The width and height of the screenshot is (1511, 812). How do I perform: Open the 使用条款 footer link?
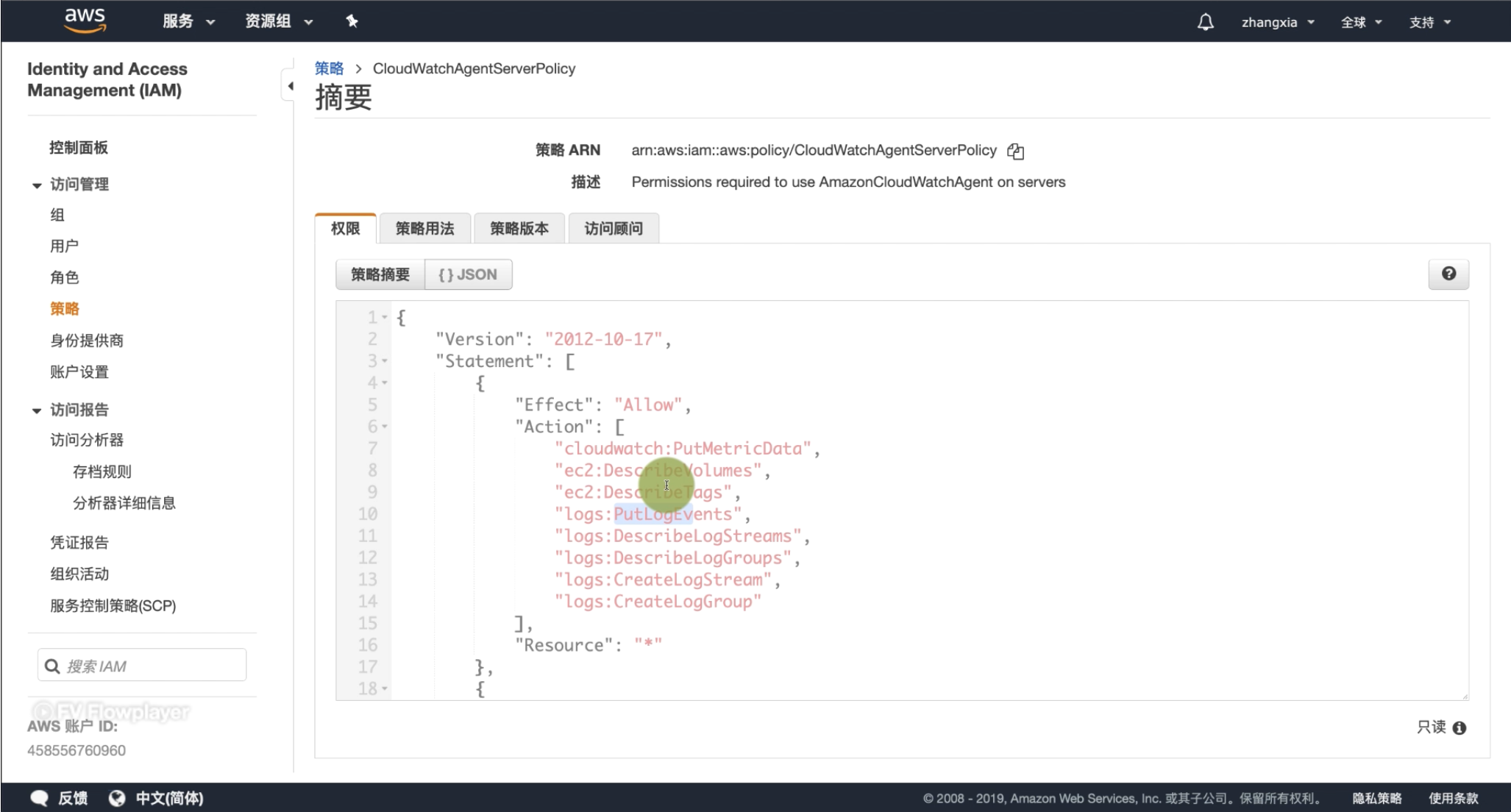click(x=1453, y=799)
